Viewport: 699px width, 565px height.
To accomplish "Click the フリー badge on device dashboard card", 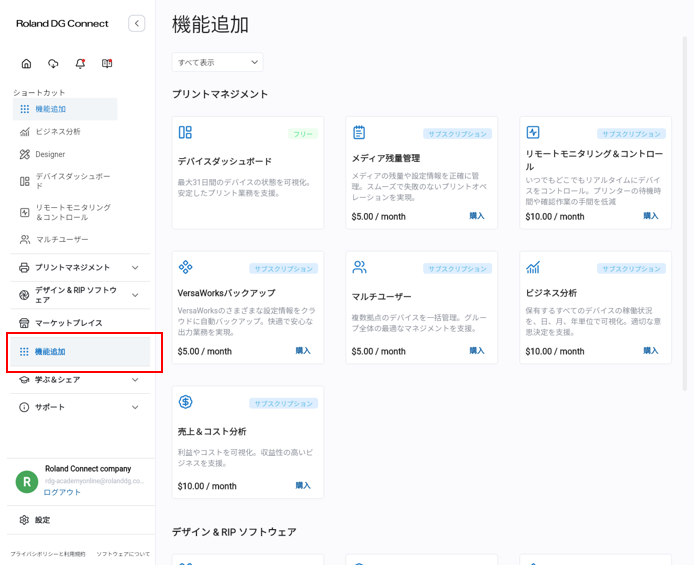I will point(303,134).
